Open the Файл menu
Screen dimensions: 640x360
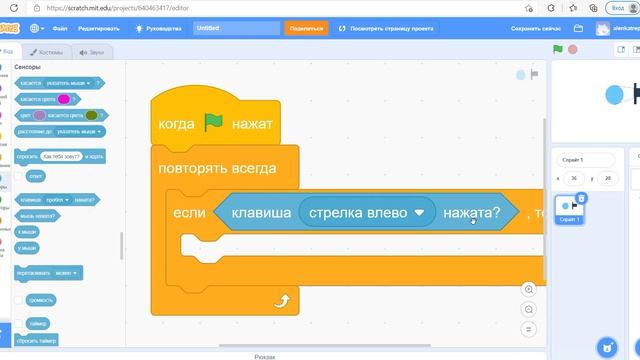click(60, 29)
